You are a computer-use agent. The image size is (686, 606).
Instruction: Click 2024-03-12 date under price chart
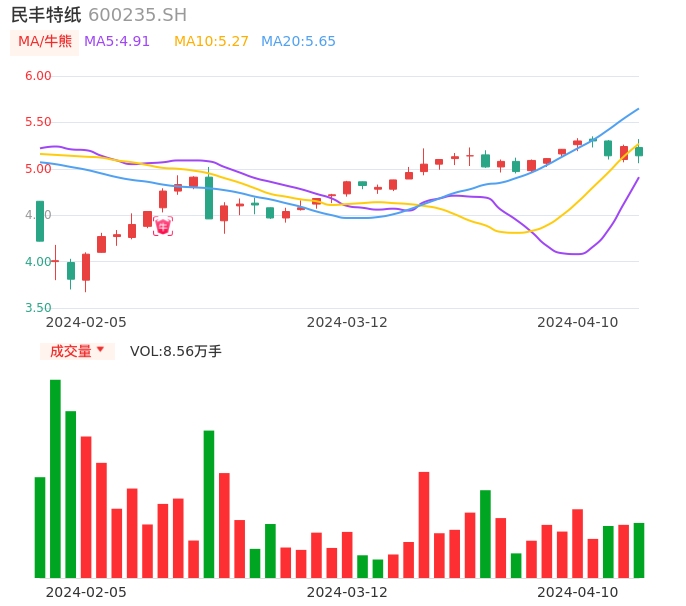pos(347,323)
